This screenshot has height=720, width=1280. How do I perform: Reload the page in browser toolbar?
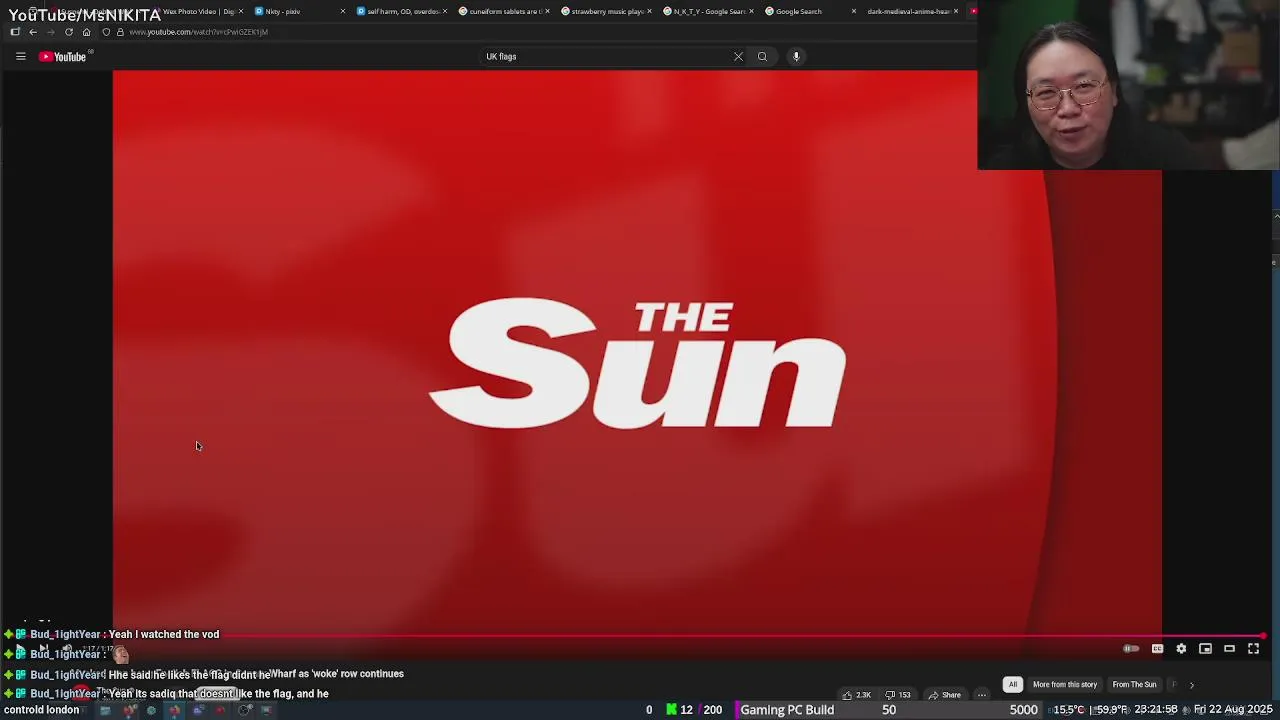pyautogui.click(x=69, y=32)
